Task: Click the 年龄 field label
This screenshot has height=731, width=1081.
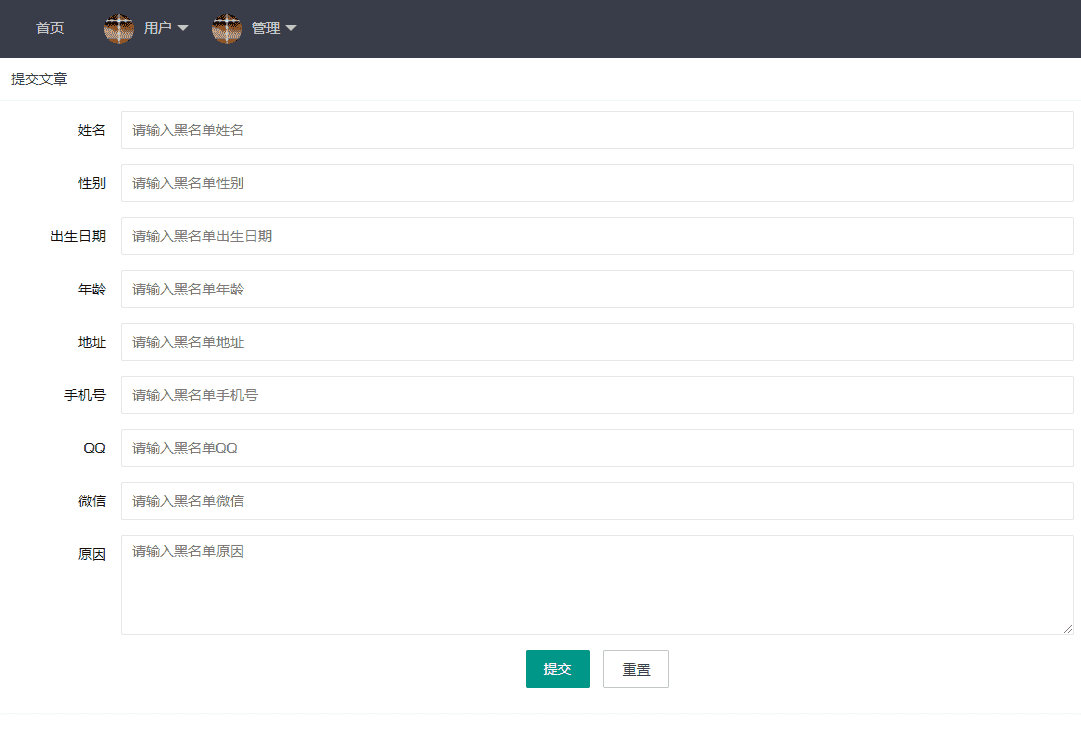Action: coord(92,289)
